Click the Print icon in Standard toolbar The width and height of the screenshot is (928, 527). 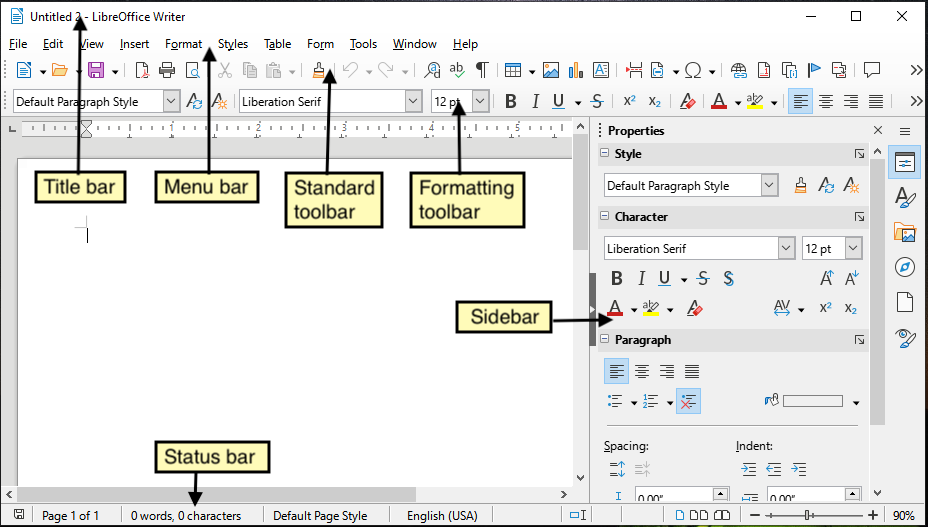tap(167, 70)
